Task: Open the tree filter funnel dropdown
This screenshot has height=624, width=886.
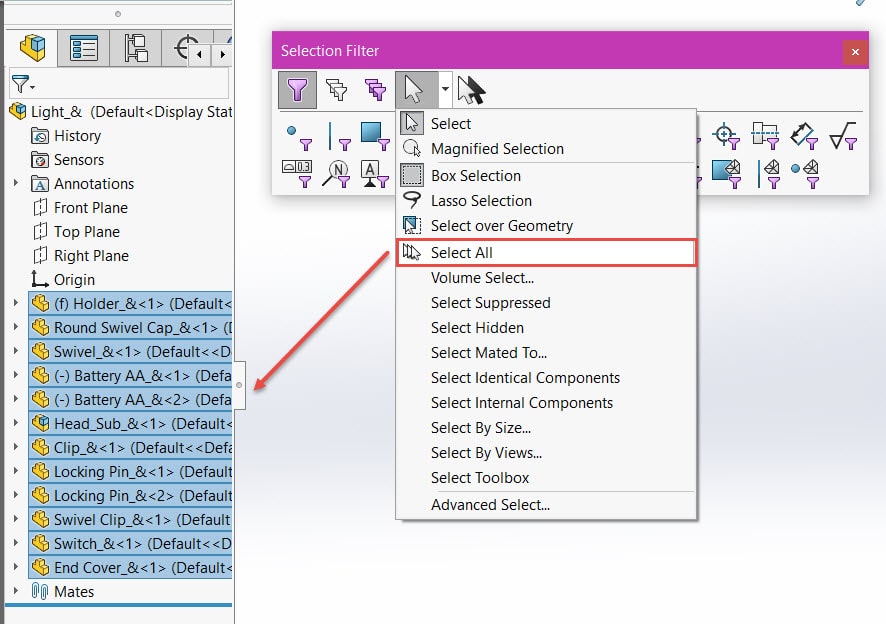Action: [23, 85]
